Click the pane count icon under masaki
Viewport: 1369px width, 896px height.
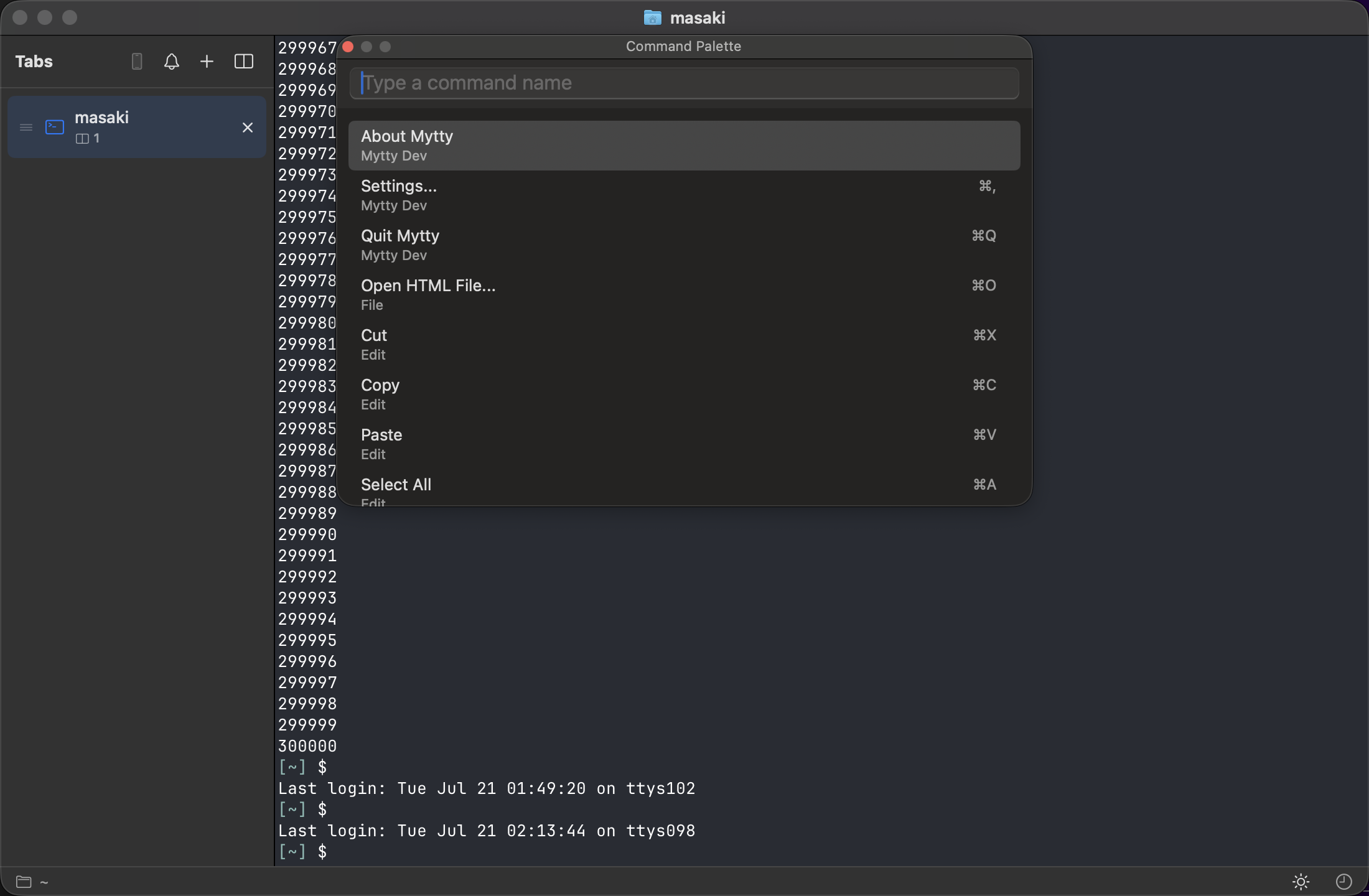point(82,139)
